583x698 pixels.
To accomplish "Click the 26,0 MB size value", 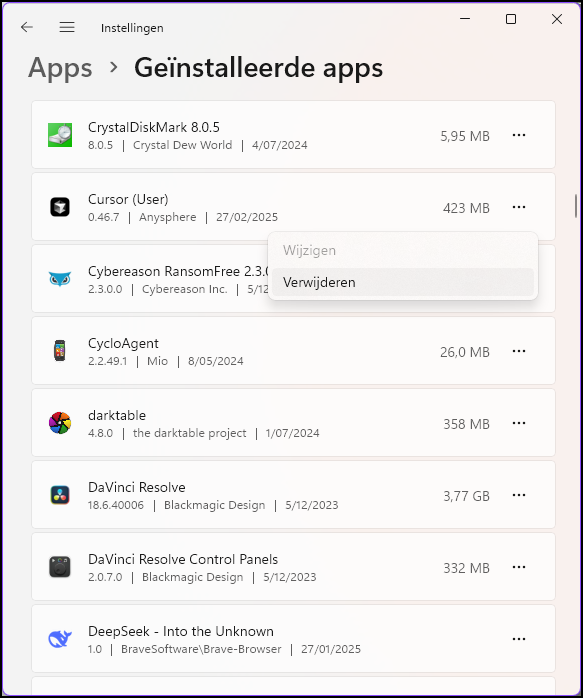I will pos(465,353).
